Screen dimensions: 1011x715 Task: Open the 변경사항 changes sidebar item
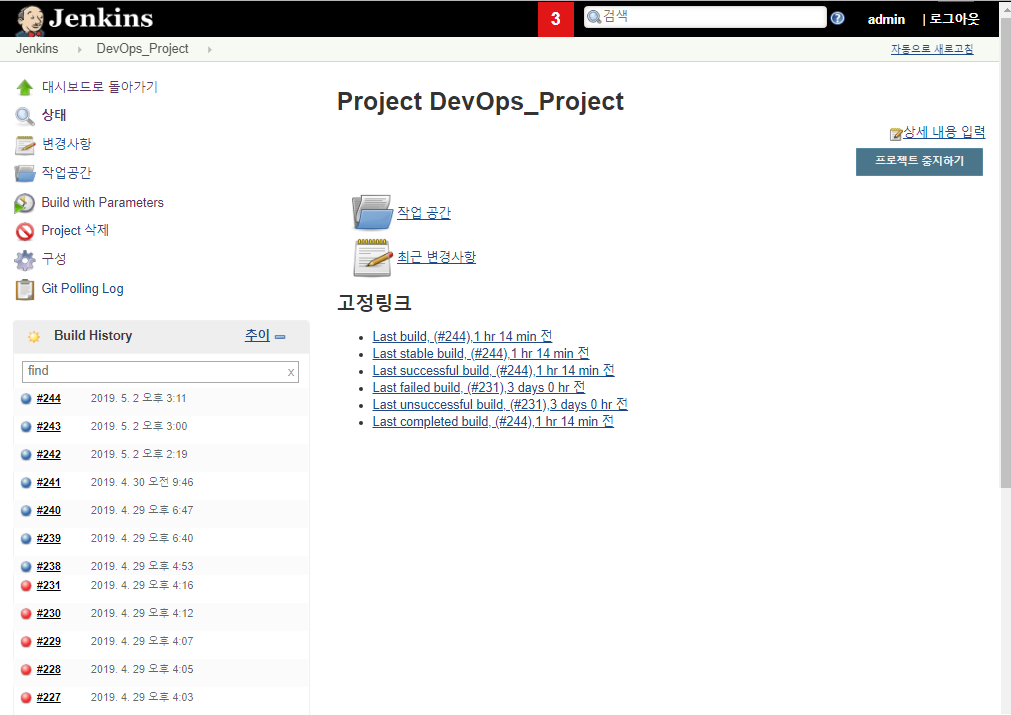click(66, 144)
